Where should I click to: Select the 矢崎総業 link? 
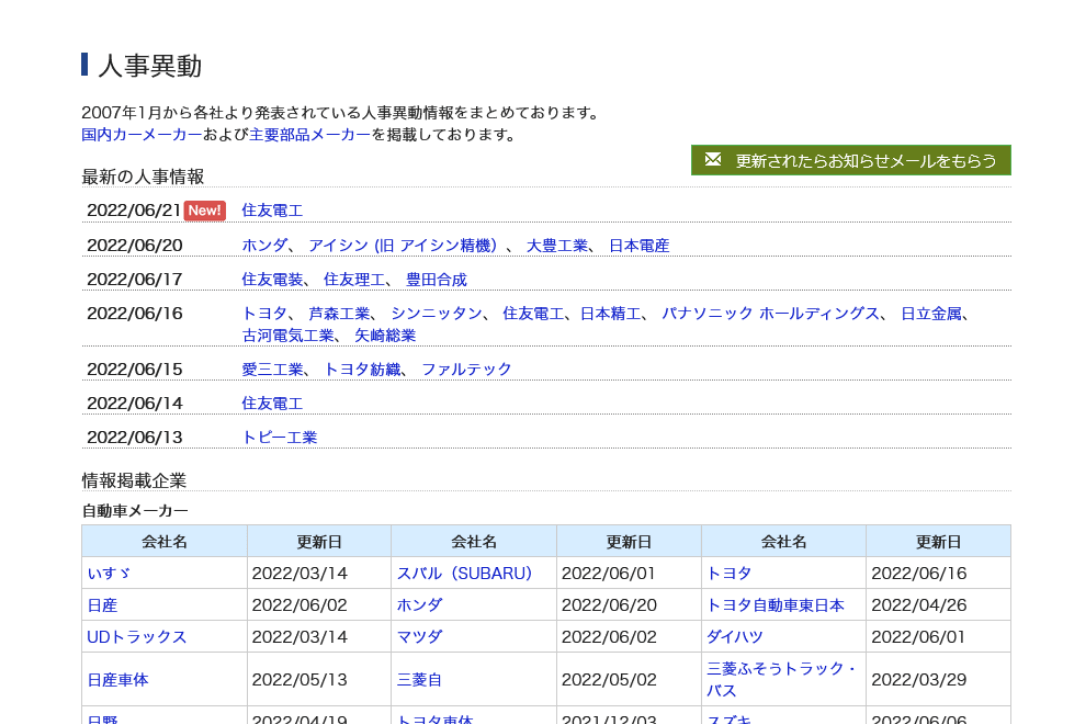[x=385, y=335]
